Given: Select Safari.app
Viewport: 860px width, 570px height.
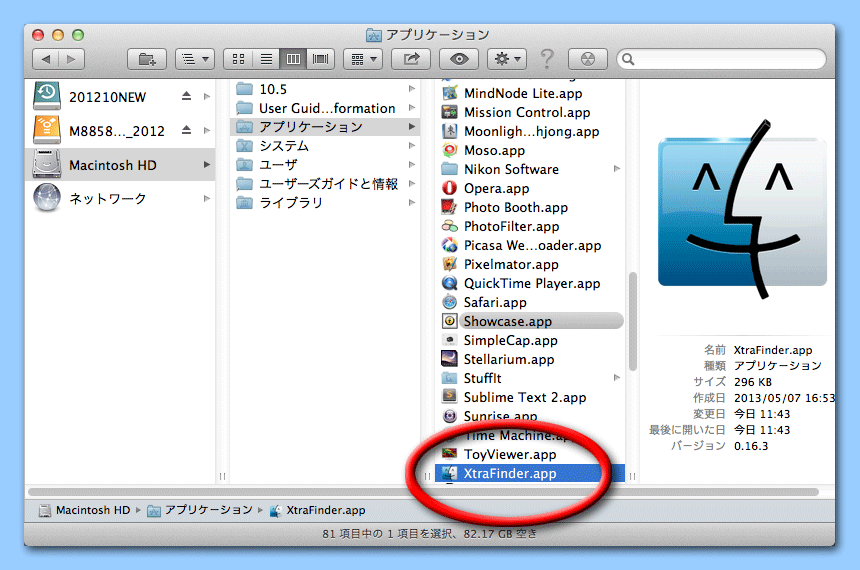Looking at the screenshot, I should tap(531, 302).
